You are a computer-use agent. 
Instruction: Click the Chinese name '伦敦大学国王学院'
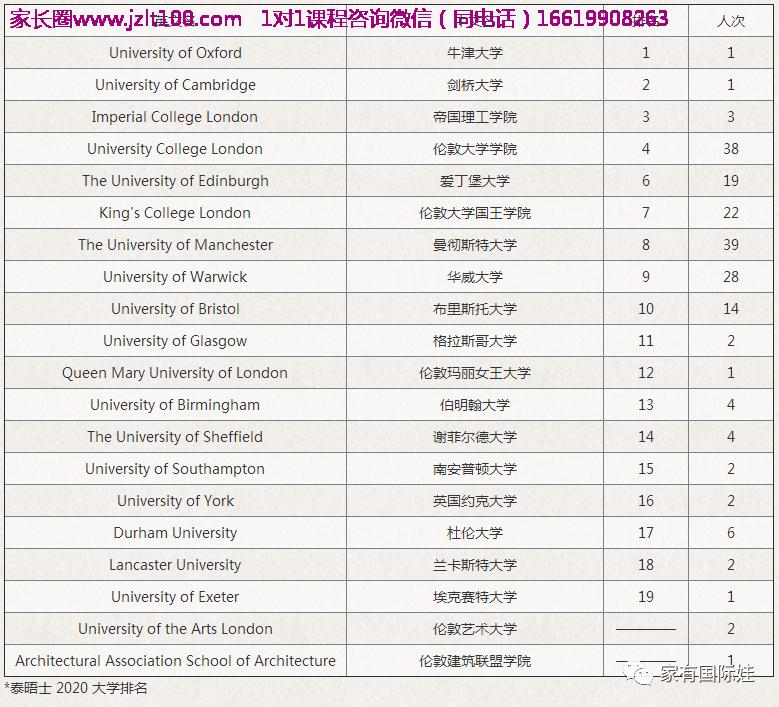(475, 213)
